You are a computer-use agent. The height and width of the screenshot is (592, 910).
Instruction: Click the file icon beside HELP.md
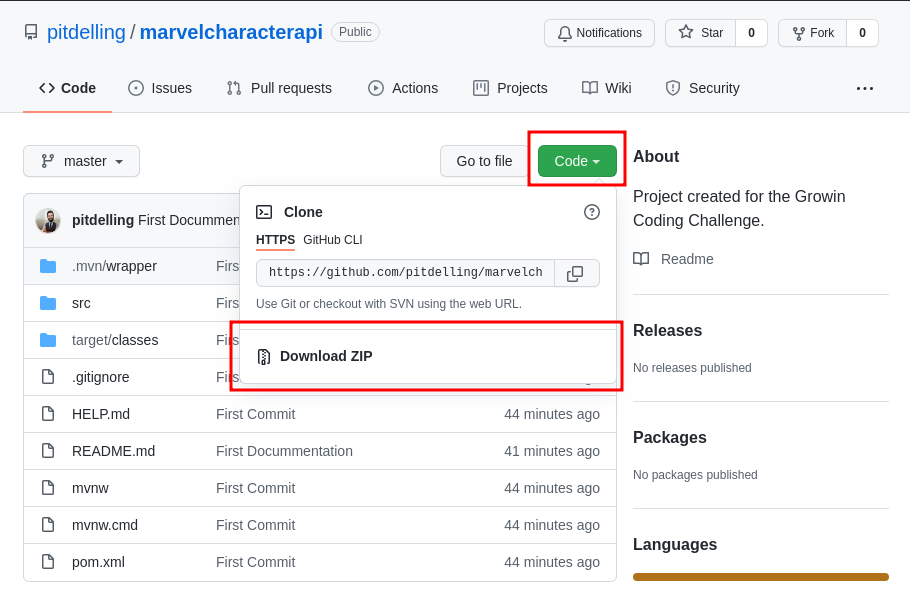coord(48,414)
